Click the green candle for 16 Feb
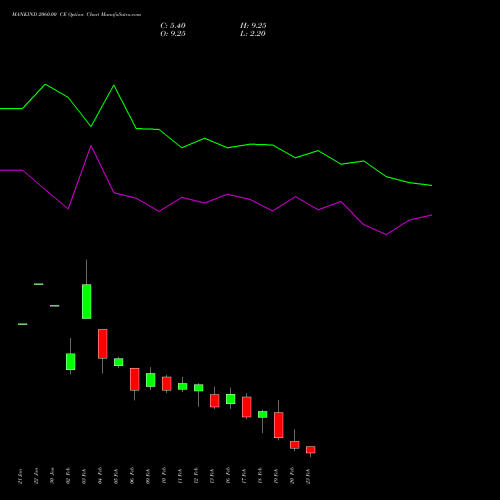Screen dimensions: 500x500 click(231, 399)
